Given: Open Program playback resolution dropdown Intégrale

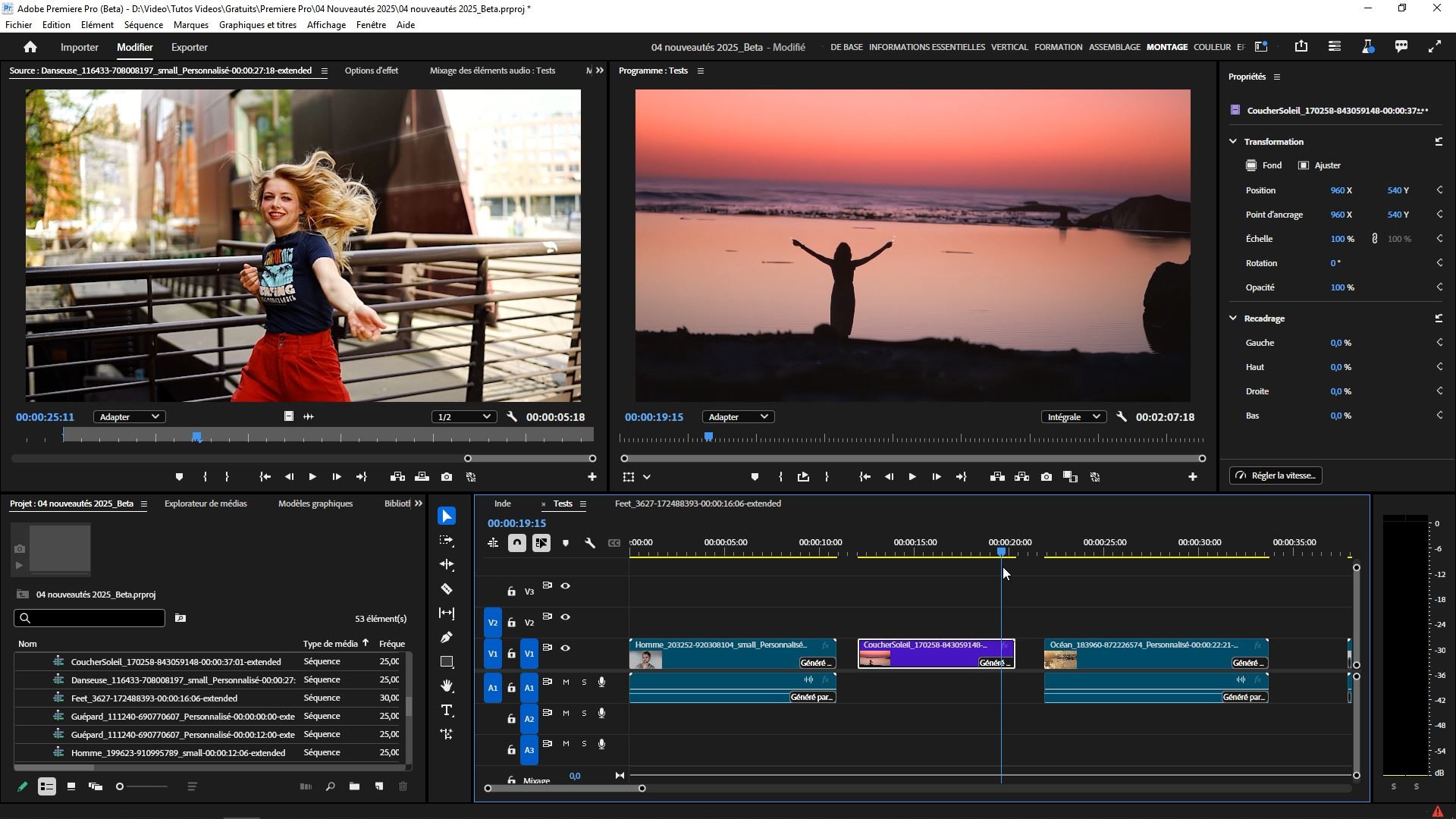Looking at the screenshot, I should pos(1072,417).
